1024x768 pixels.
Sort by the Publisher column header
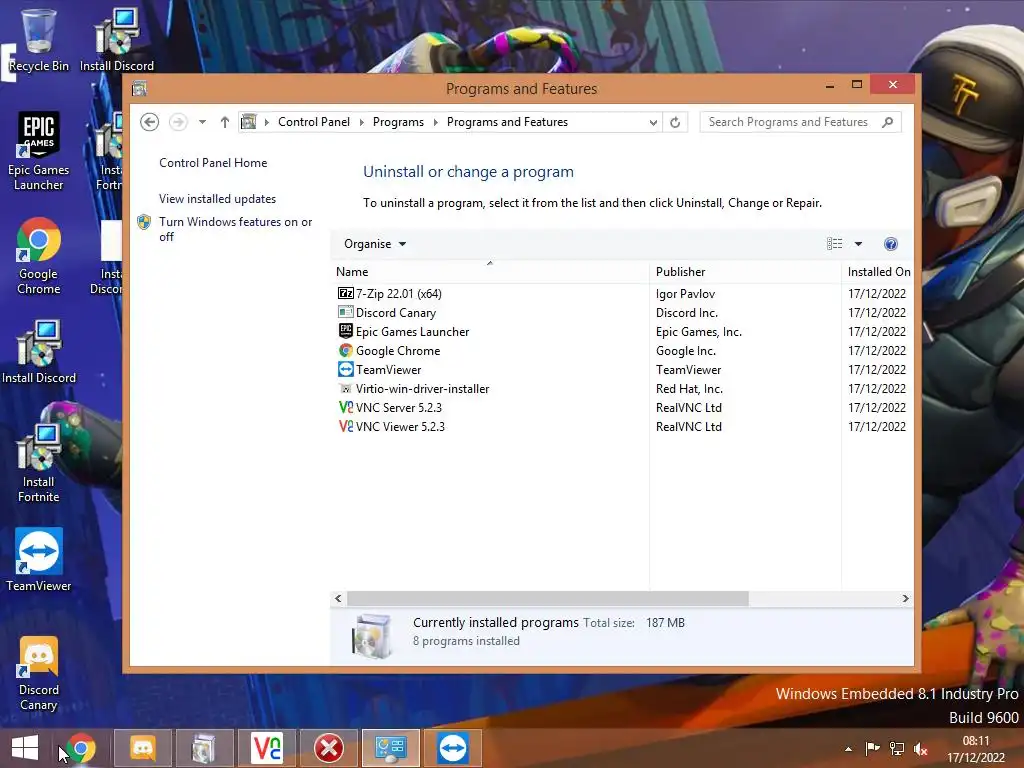tap(745, 272)
